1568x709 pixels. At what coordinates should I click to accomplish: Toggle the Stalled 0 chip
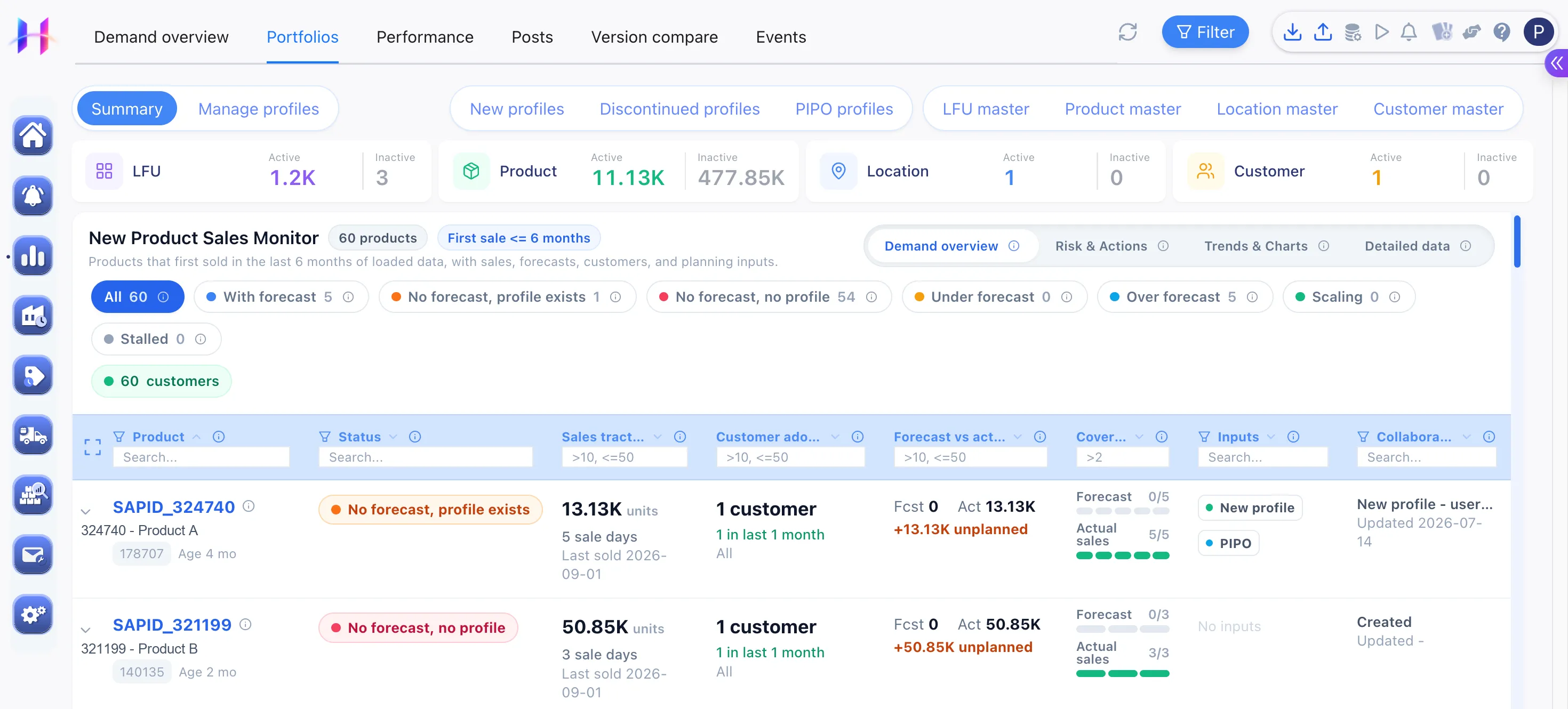156,339
